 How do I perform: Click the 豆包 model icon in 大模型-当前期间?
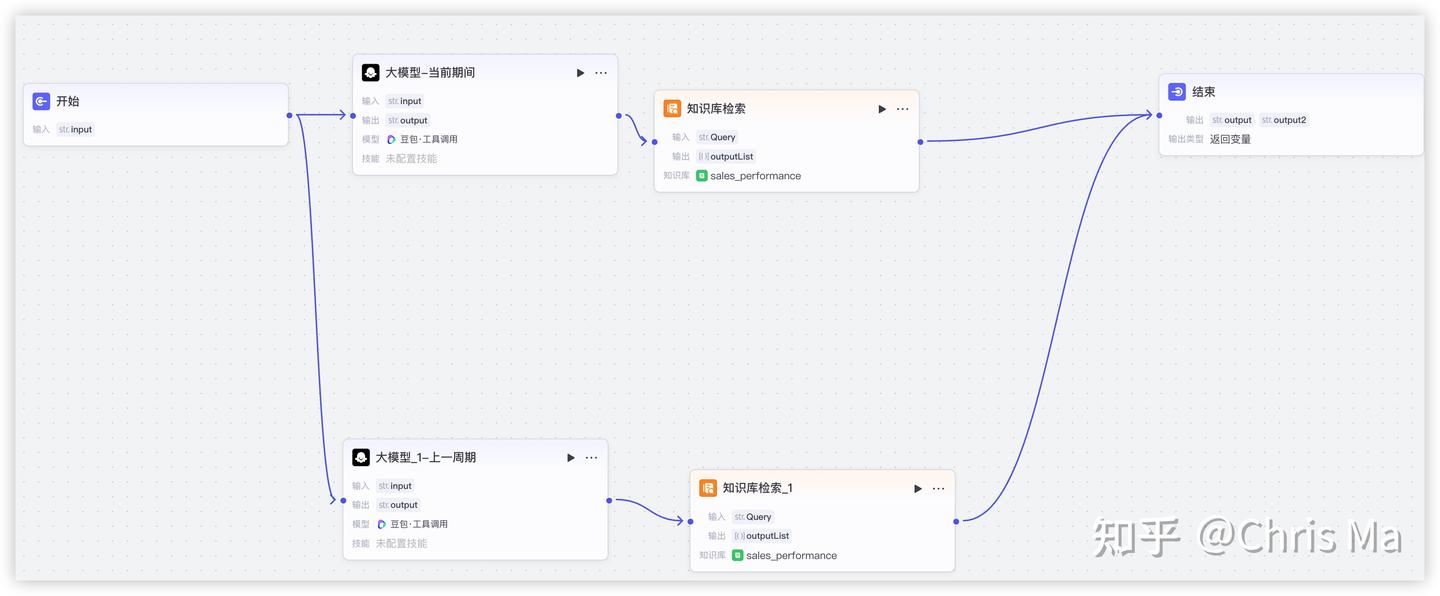(393, 139)
